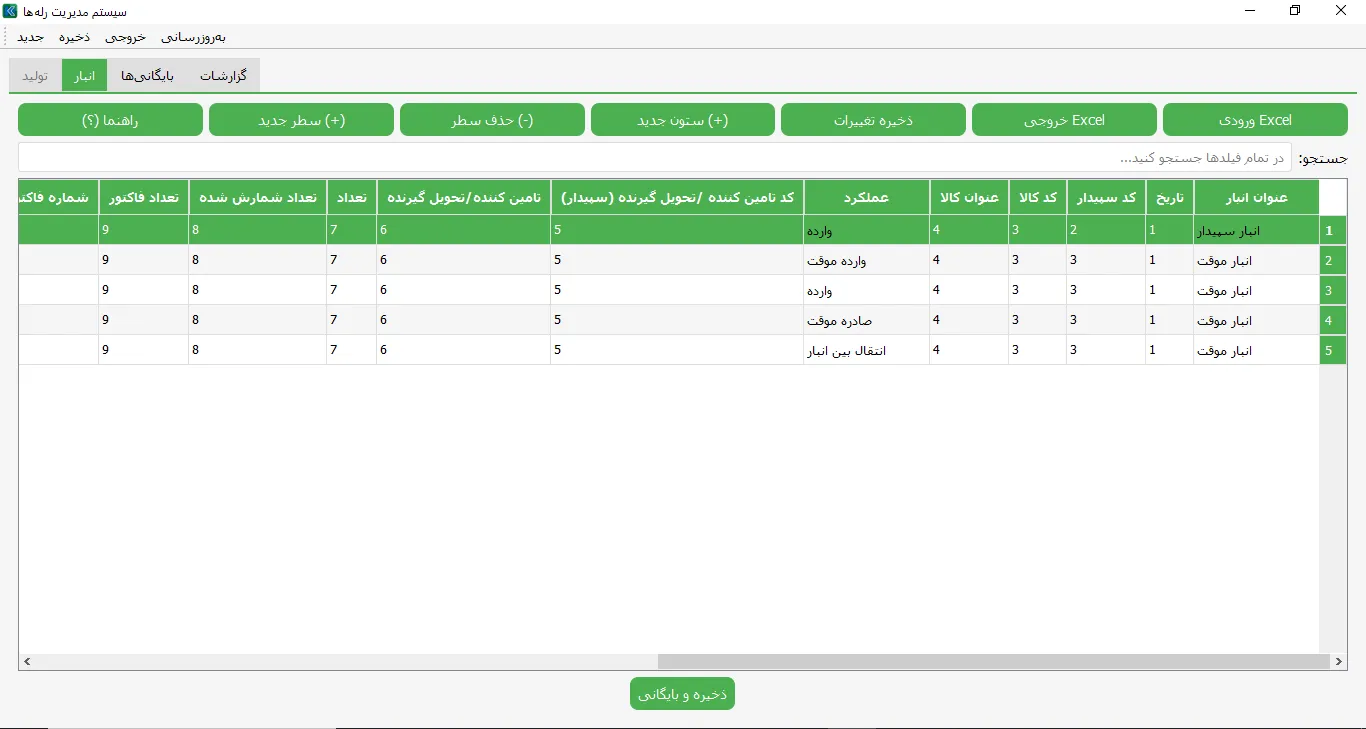
Task: Select the کد سپیدار column header
Action: point(1106,198)
